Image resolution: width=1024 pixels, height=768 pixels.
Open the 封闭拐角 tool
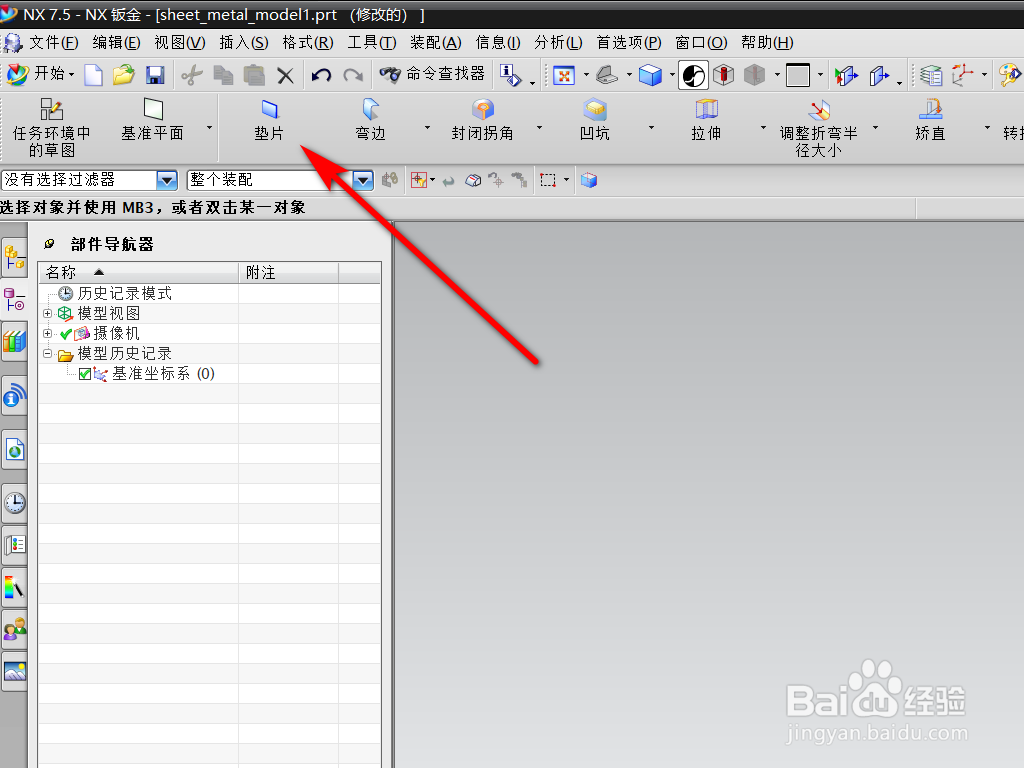[x=483, y=118]
